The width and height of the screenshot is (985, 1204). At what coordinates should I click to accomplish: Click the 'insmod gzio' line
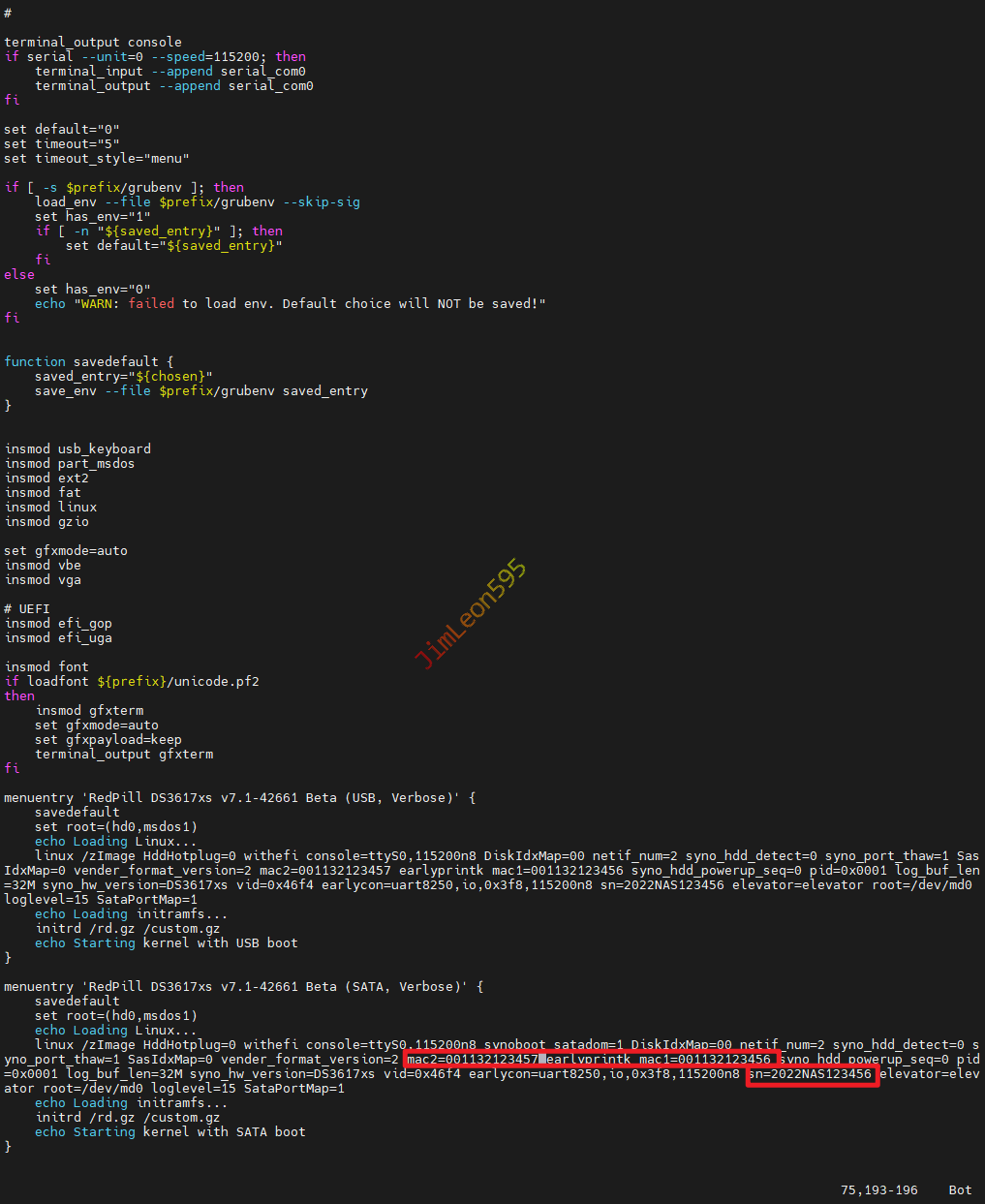(46, 522)
